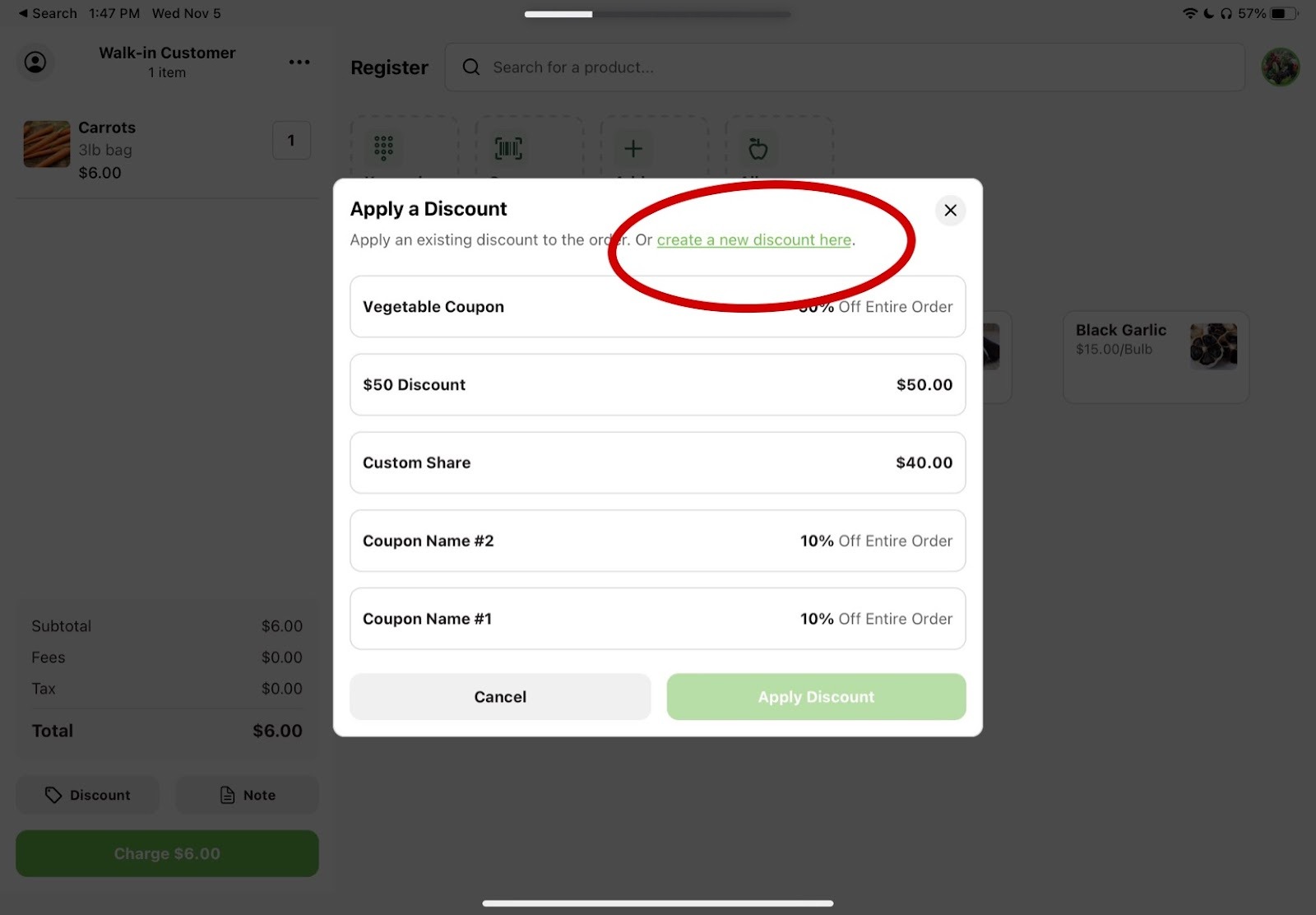Image resolution: width=1316 pixels, height=915 pixels.
Task: Add a Note to the order
Action: pos(247,795)
